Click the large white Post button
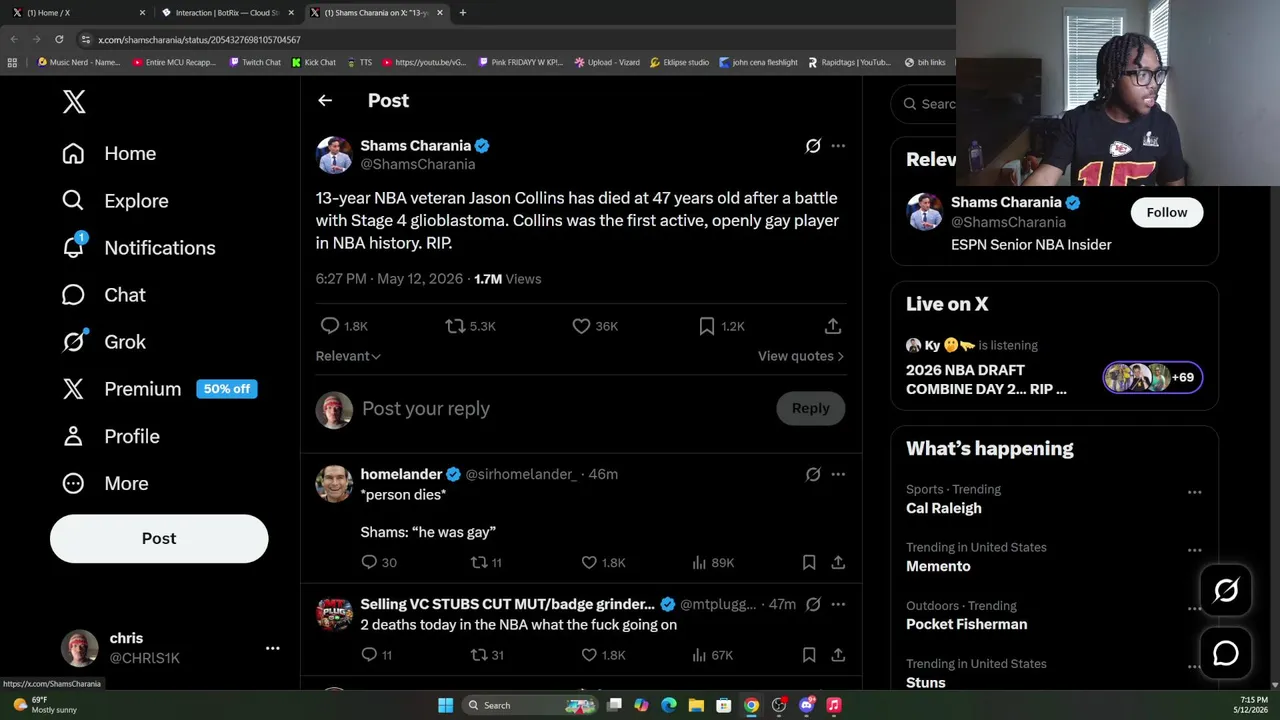The image size is (1280, 720). [159, 538]
